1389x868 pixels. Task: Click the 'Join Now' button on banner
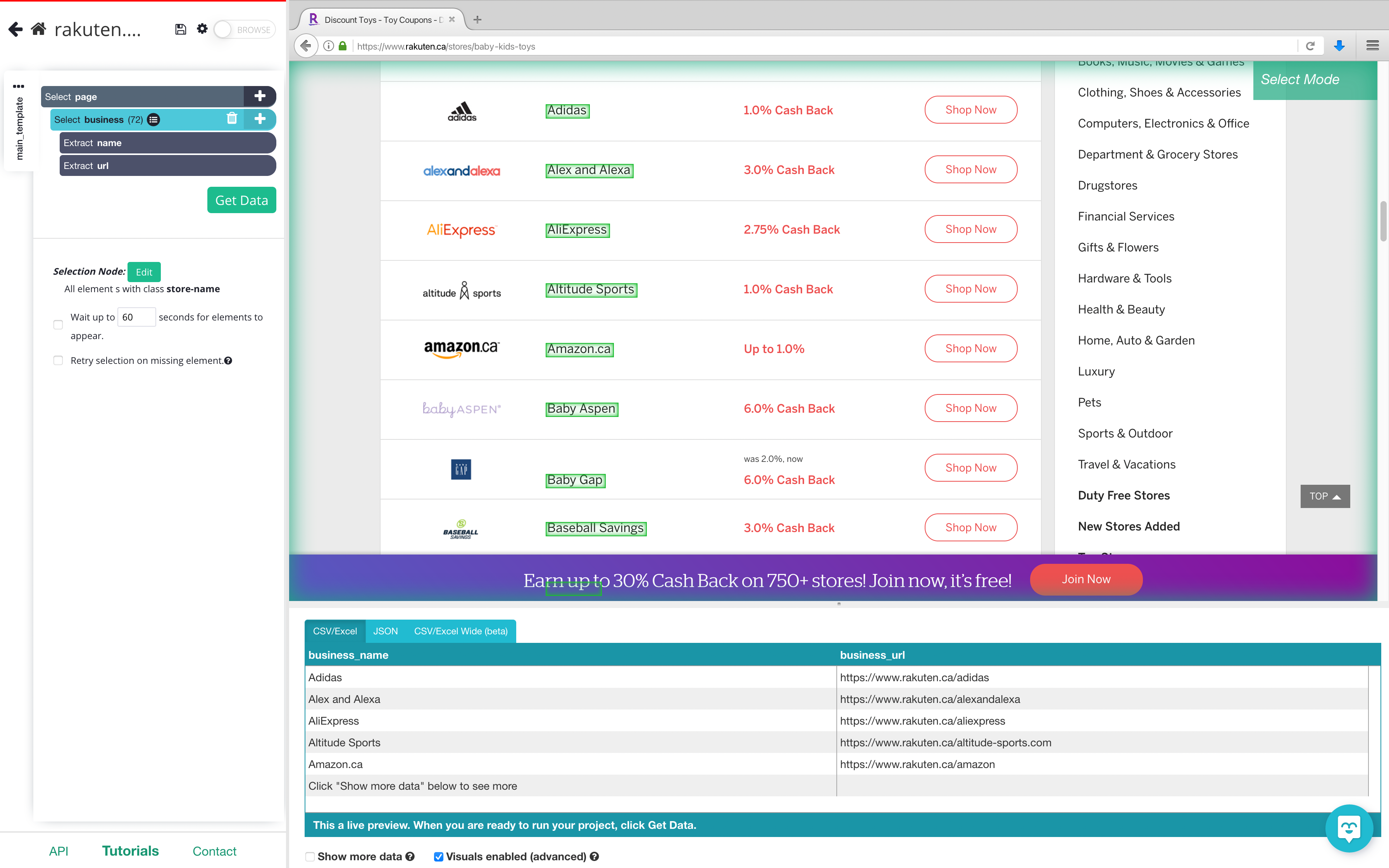click(x=1085, y=578)
